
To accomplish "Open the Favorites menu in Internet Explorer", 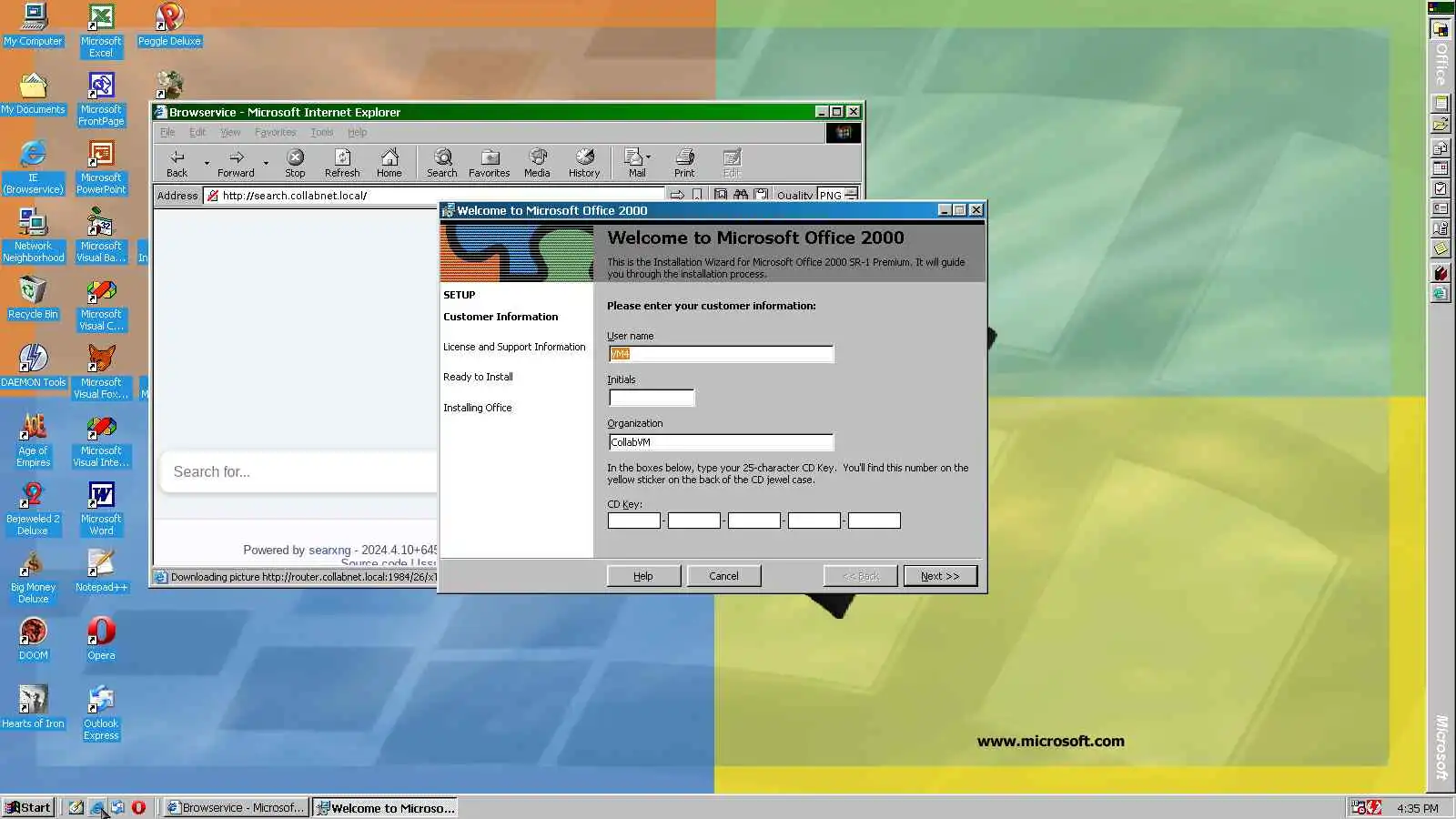I will pyautogui.click(x=276, y=132).
